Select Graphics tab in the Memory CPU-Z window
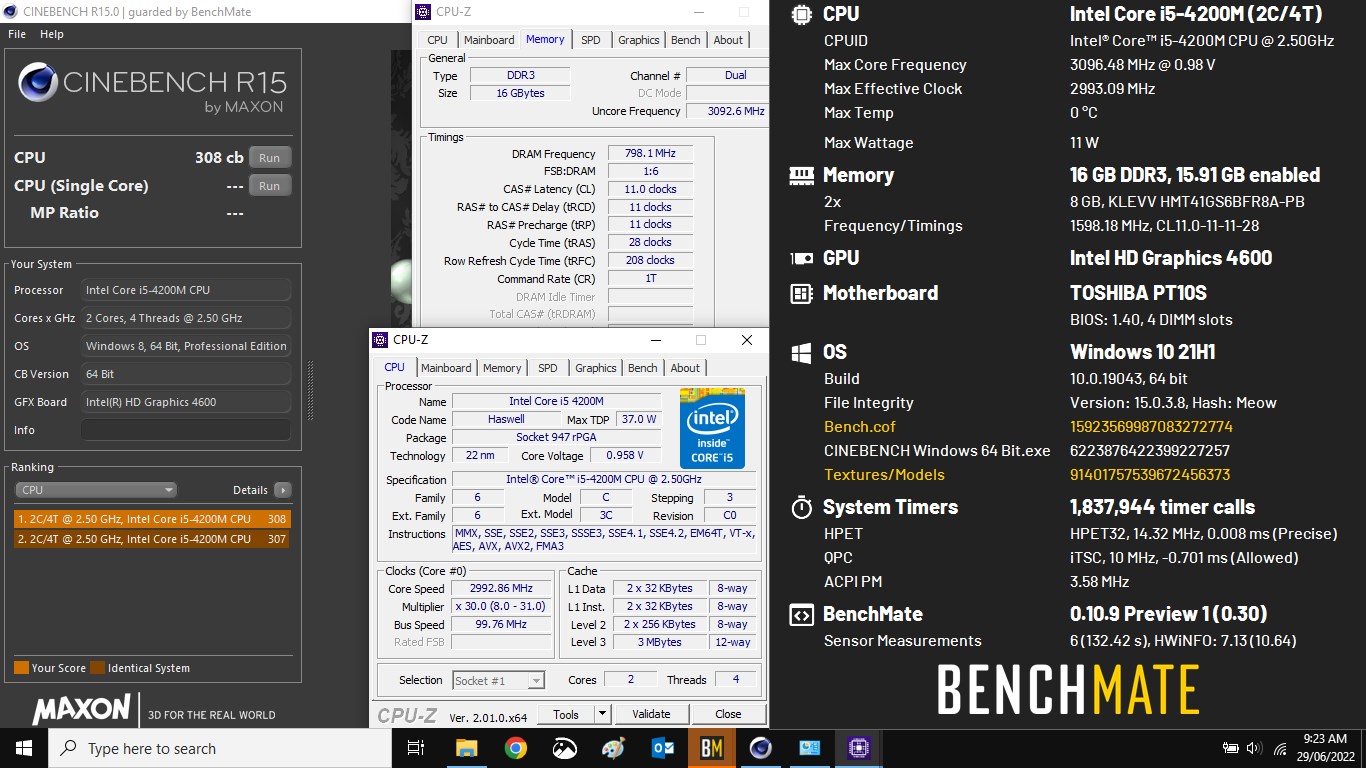This screenshot has width=1366, height=768. click(x=639, y=40)
